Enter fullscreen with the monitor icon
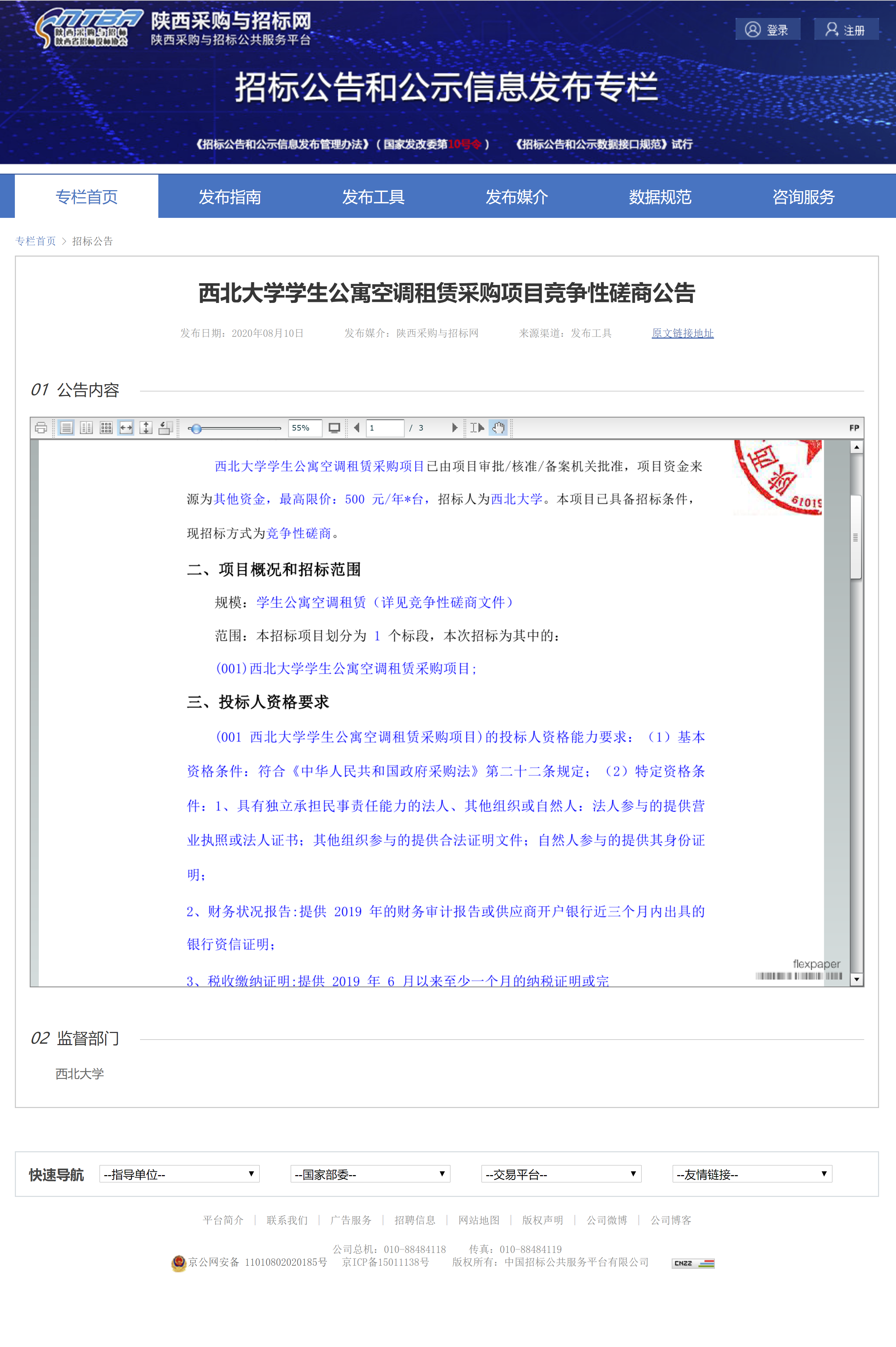This screenshot has height=1347, width=896. 334,428
